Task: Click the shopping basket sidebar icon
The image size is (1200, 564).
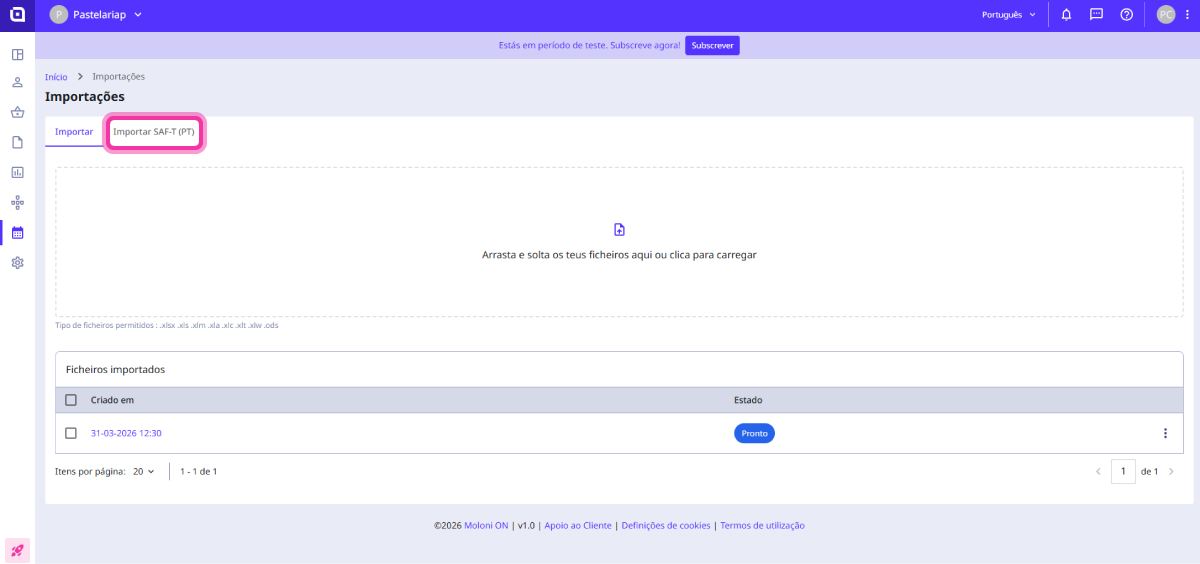Action: tap(17, 112)
